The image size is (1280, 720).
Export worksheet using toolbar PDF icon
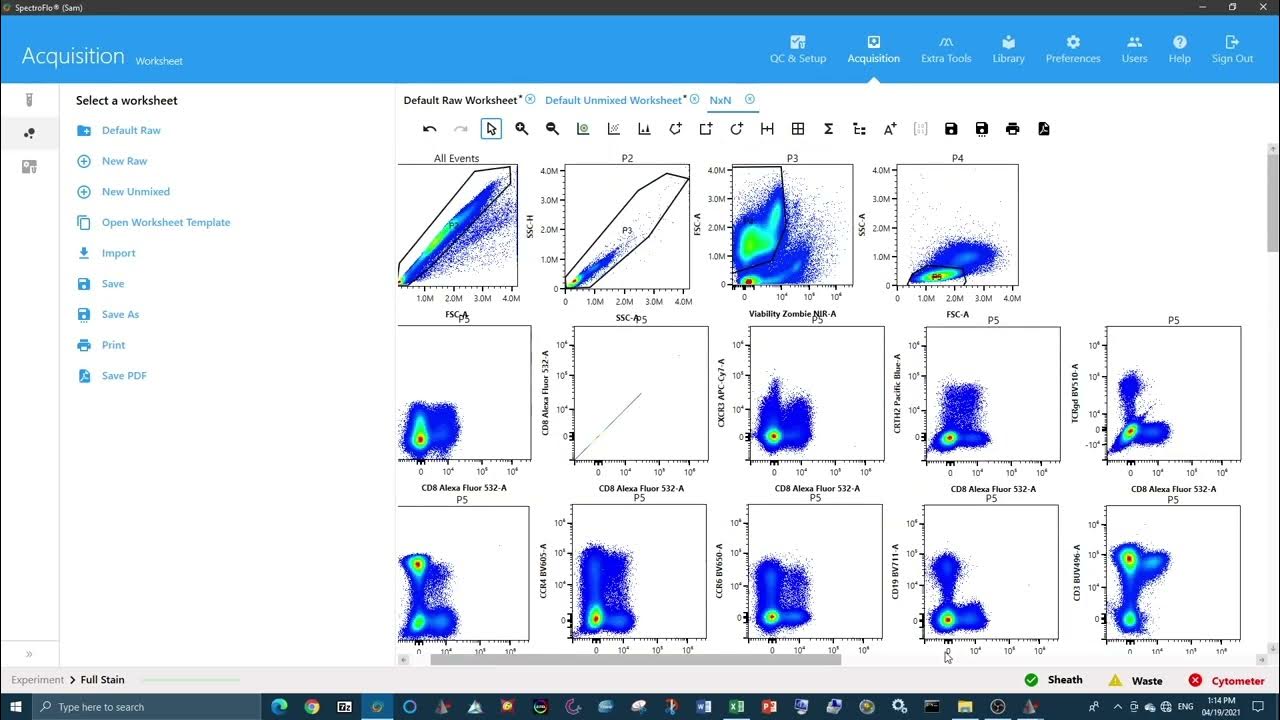[1044, 129]
